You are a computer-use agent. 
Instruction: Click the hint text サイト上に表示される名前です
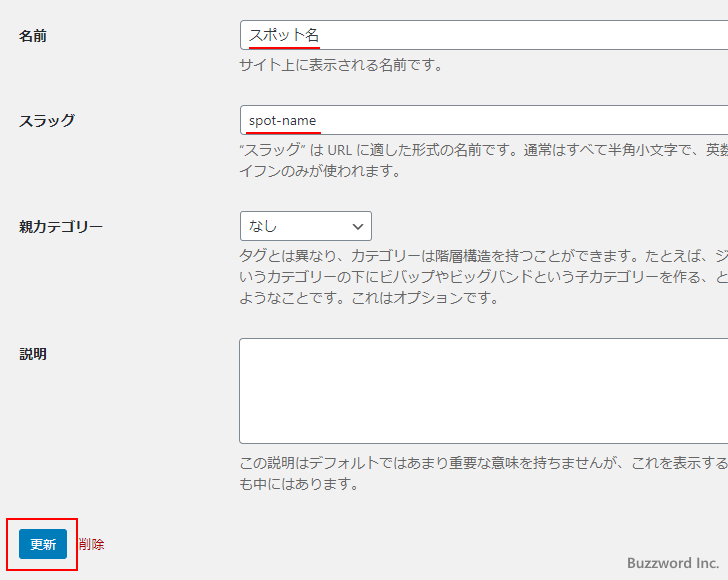tap(340, 65)
